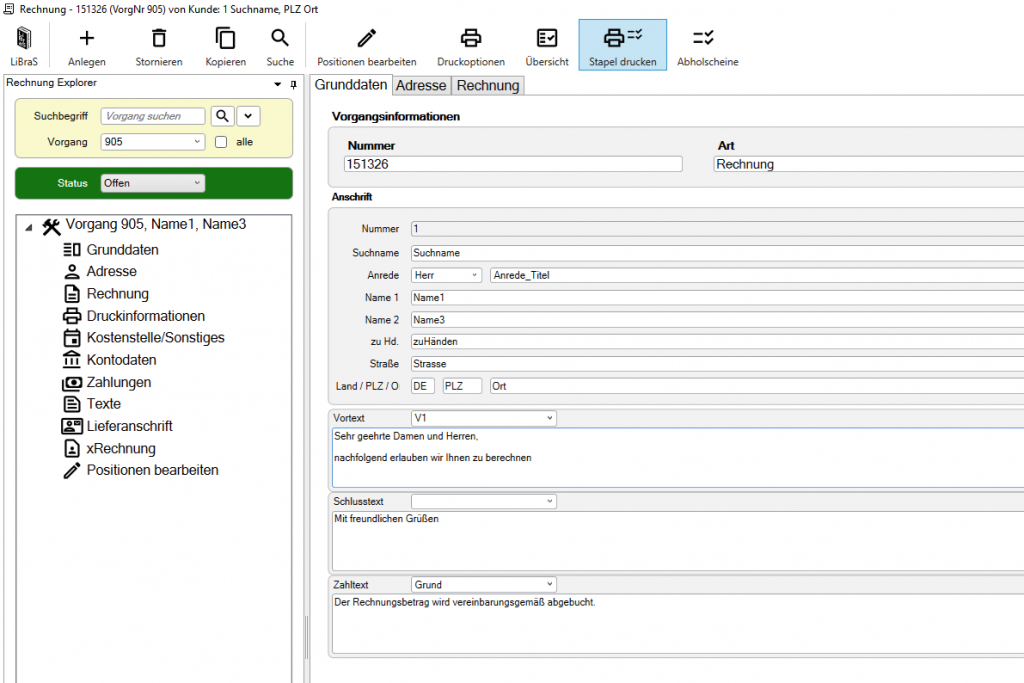
Task: Click the magnifier button beside Suchbegriff
Action: 221,116
